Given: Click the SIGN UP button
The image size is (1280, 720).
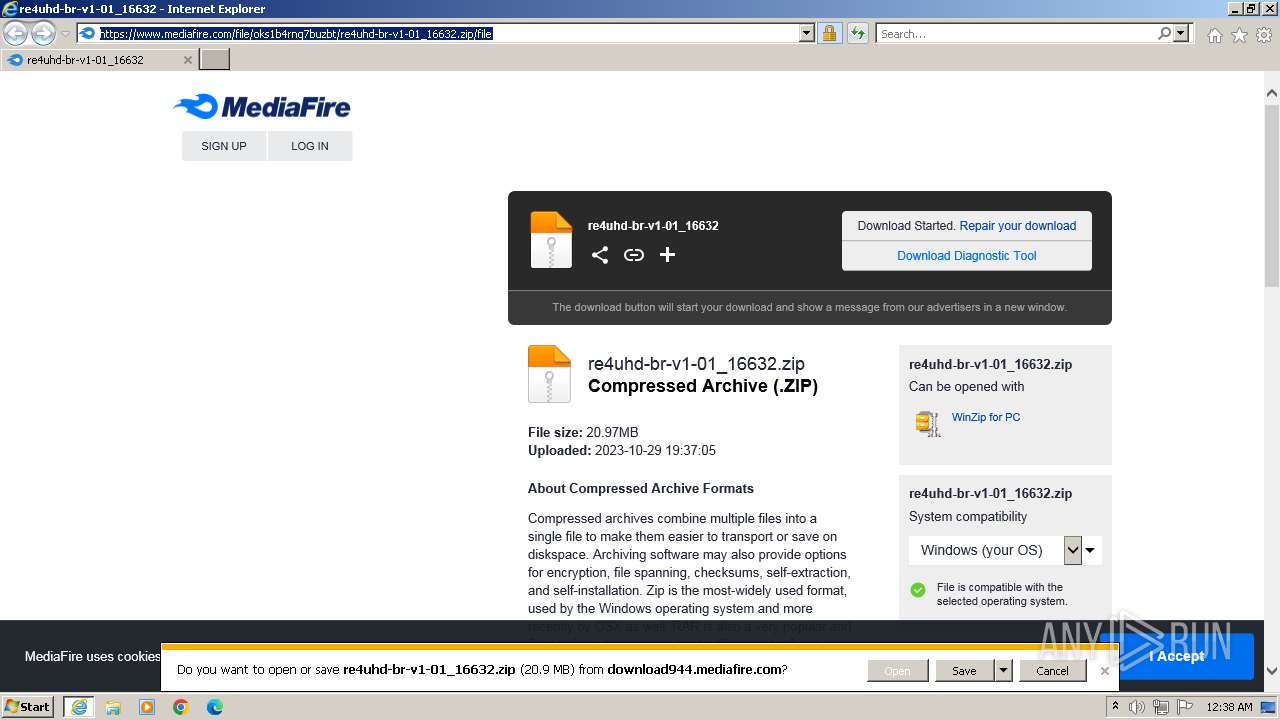Looking at the screenshot, I should point(224,146).
